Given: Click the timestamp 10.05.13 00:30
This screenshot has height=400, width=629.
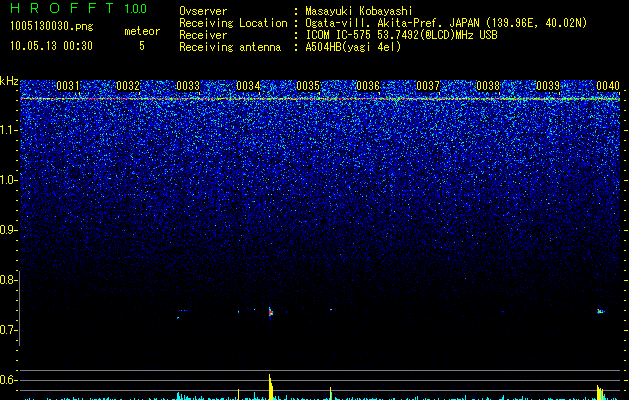Looking at the screenshot, I should (51, 46).
